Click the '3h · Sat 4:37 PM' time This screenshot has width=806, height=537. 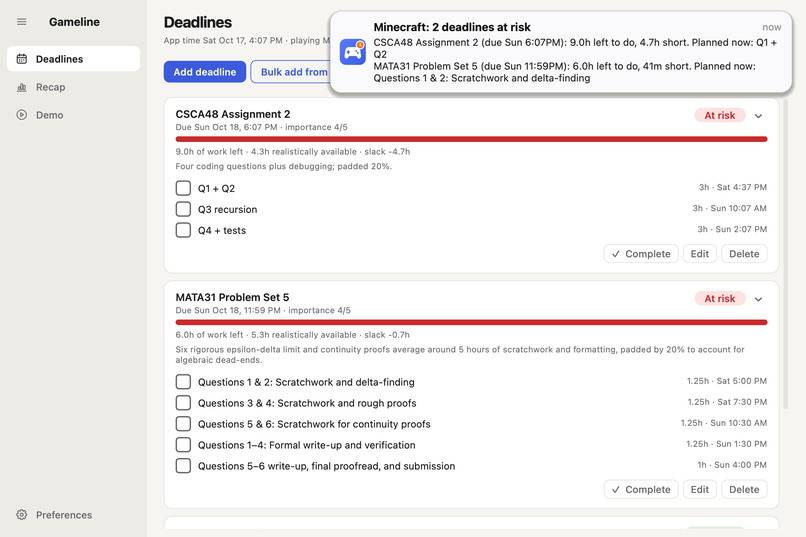tap(732, 188)
